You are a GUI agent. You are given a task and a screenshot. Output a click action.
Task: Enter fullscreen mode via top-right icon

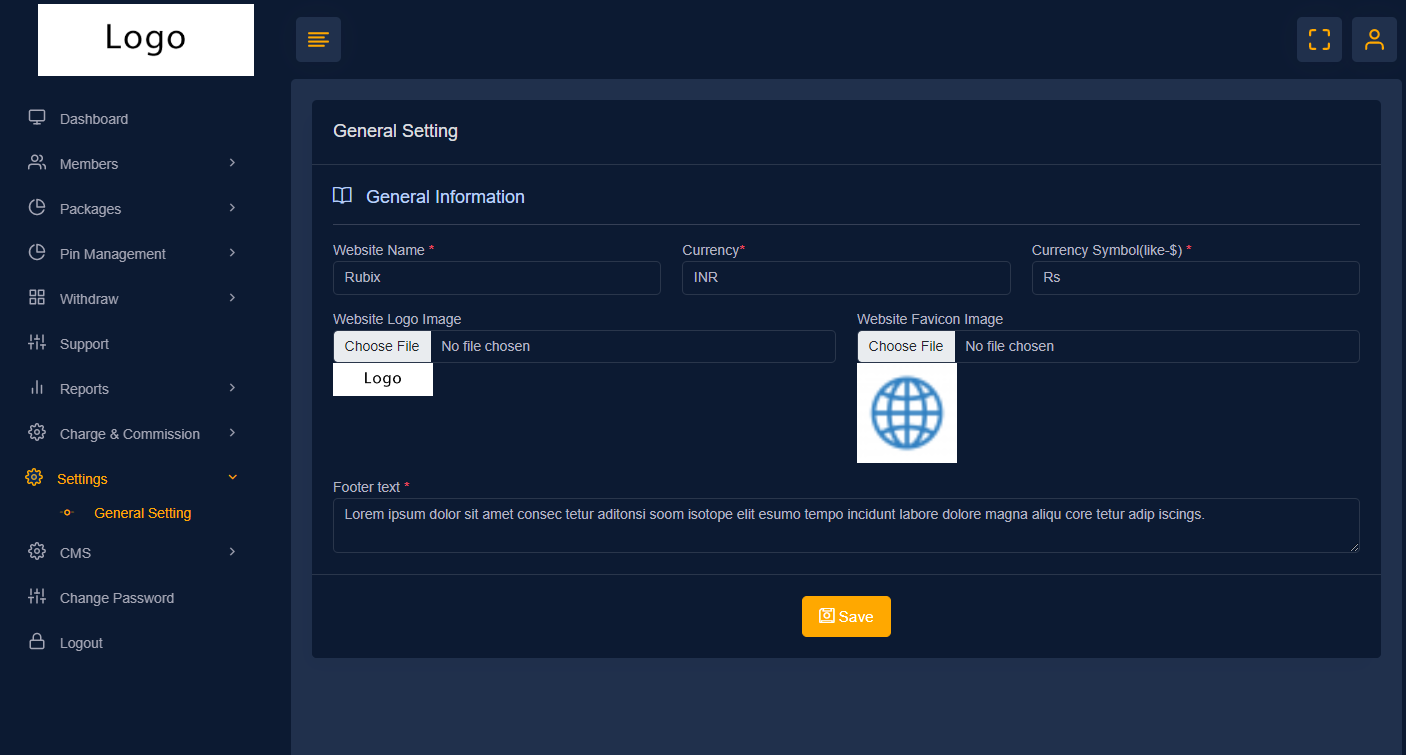pyautogui.click(x=1319, y=40)
